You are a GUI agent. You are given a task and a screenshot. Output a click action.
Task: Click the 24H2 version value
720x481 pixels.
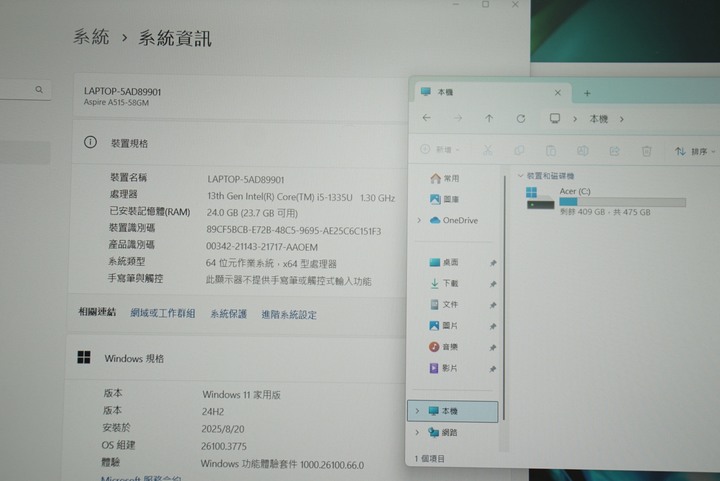213,412
